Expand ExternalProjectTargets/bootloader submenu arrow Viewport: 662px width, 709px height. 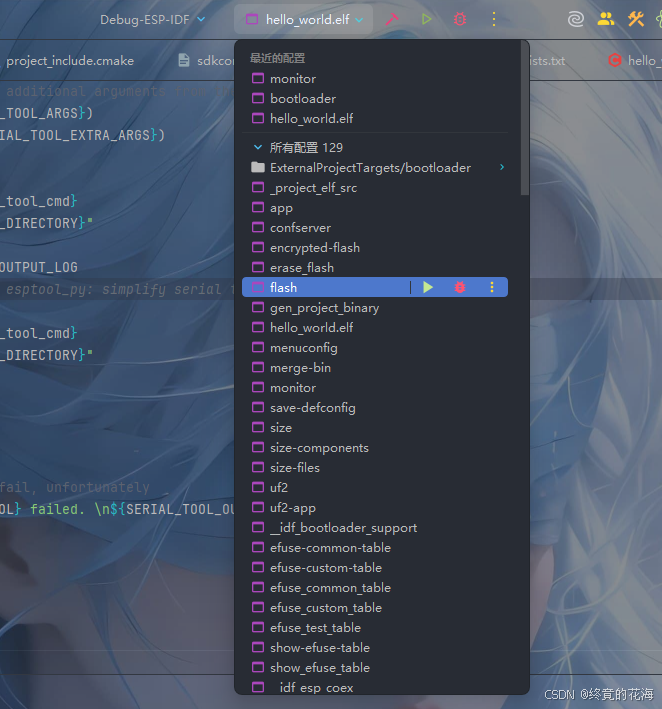click(502, 167)
